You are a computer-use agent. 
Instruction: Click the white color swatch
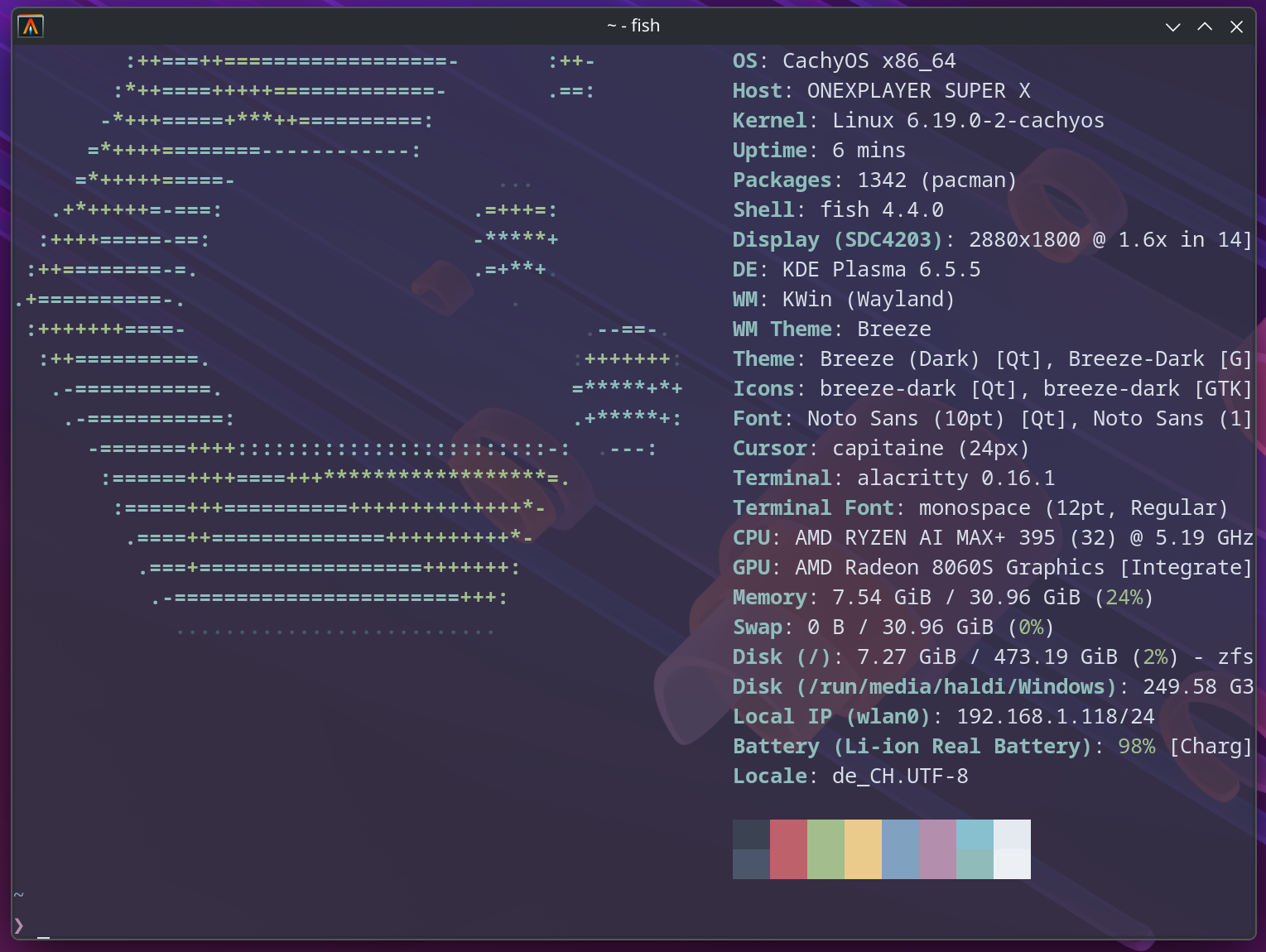tap(1012, 849)
